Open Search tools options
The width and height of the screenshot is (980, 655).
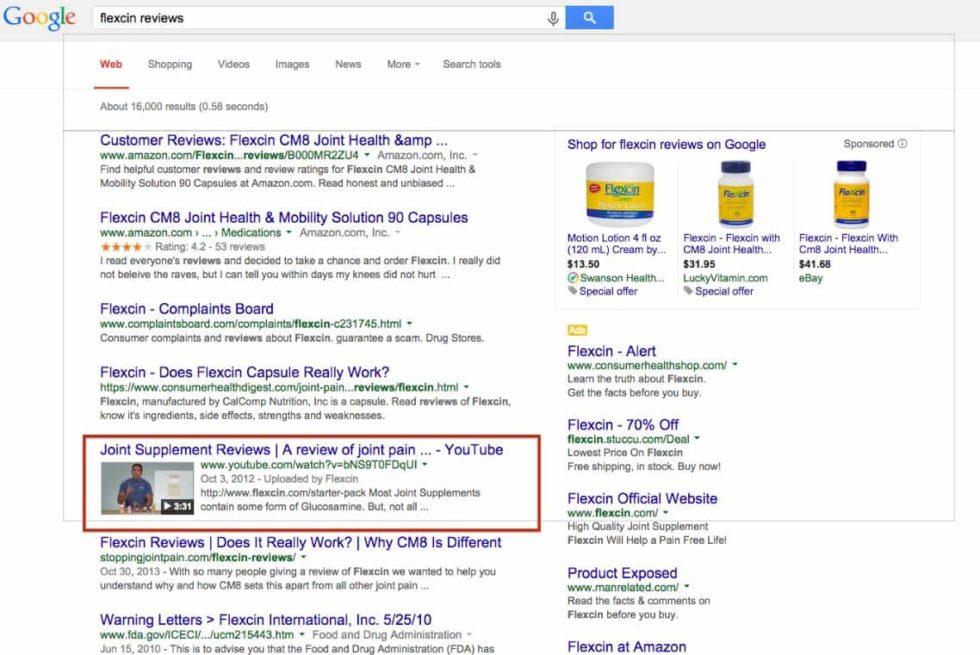pos(472,64)
